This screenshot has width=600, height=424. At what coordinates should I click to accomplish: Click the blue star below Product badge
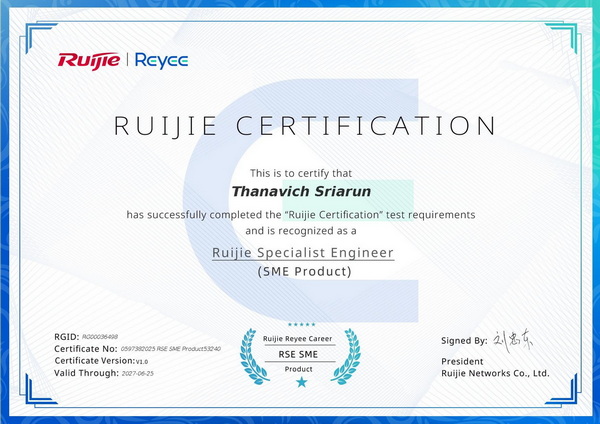click(302, 382)
